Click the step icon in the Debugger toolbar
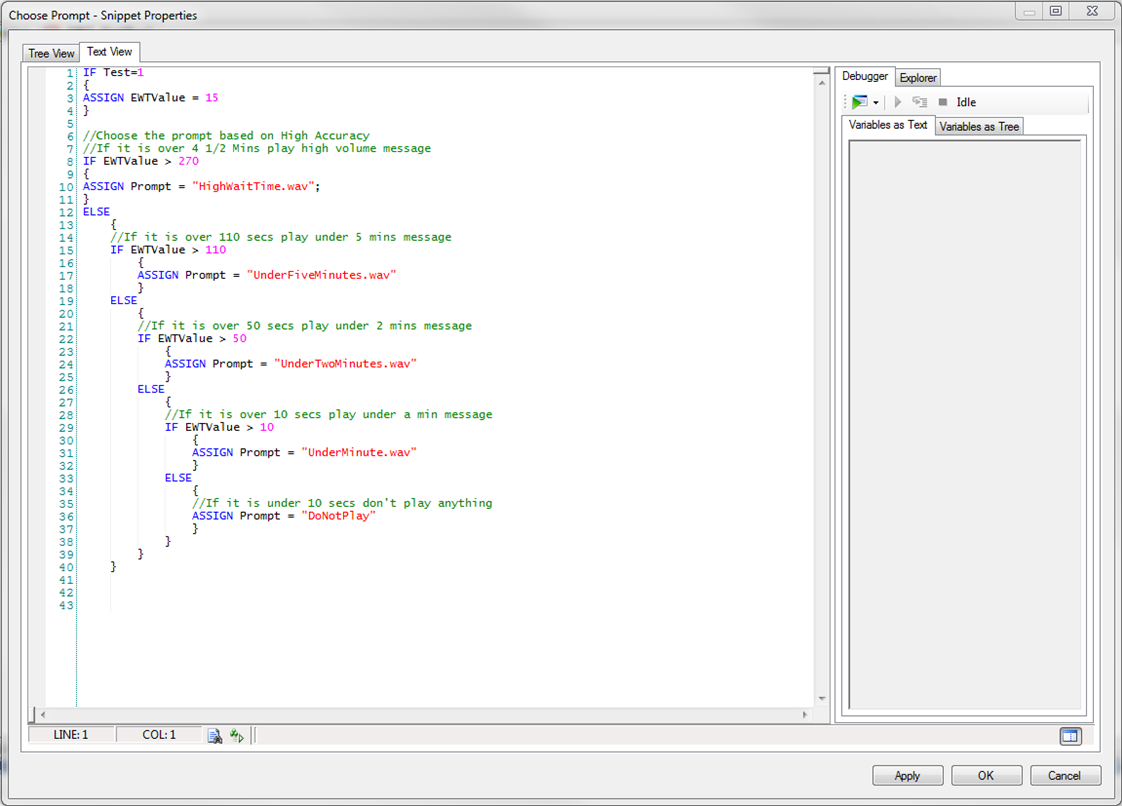 919,102
